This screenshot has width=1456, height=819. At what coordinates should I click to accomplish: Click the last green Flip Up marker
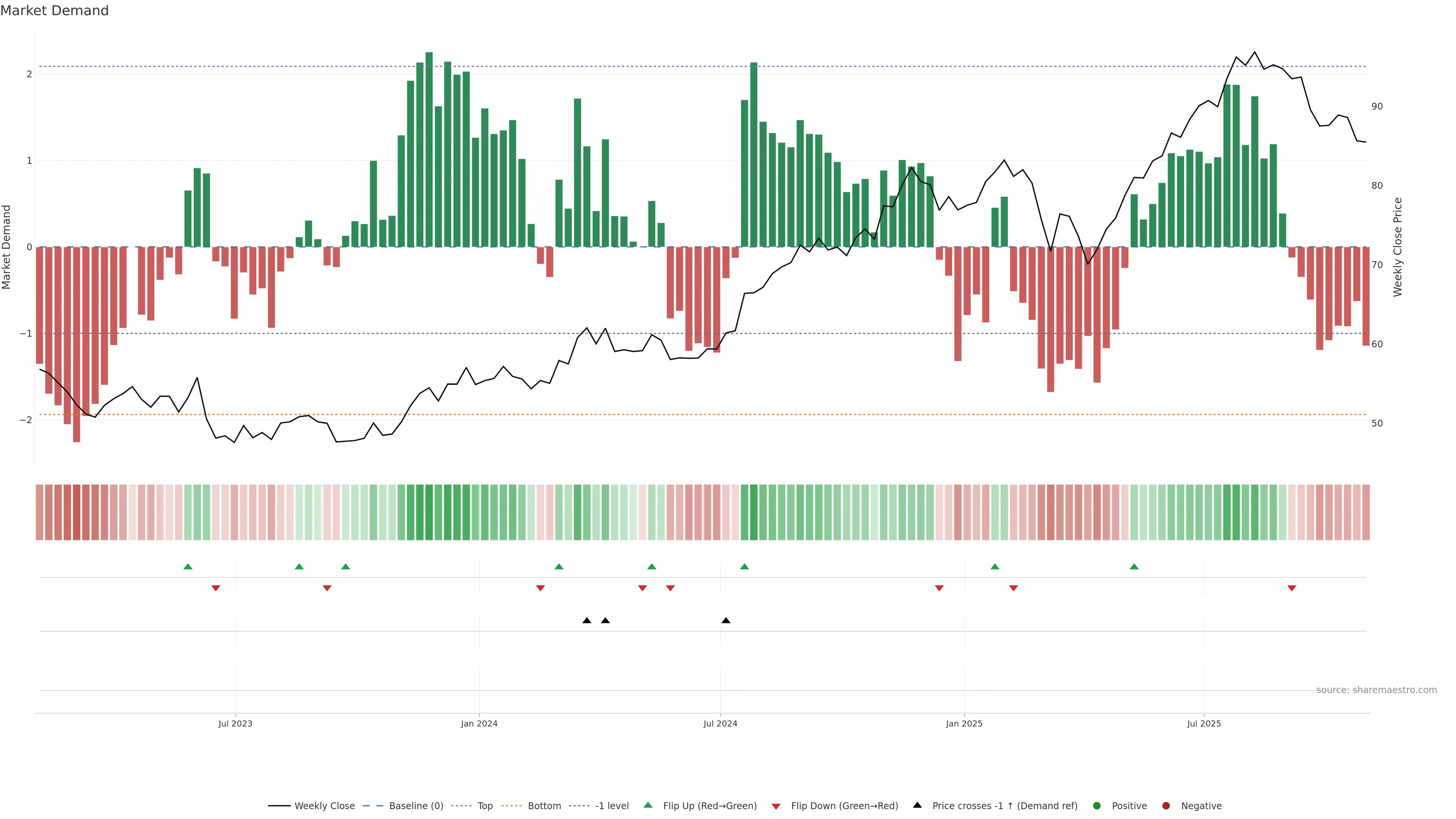point(1134,566)
